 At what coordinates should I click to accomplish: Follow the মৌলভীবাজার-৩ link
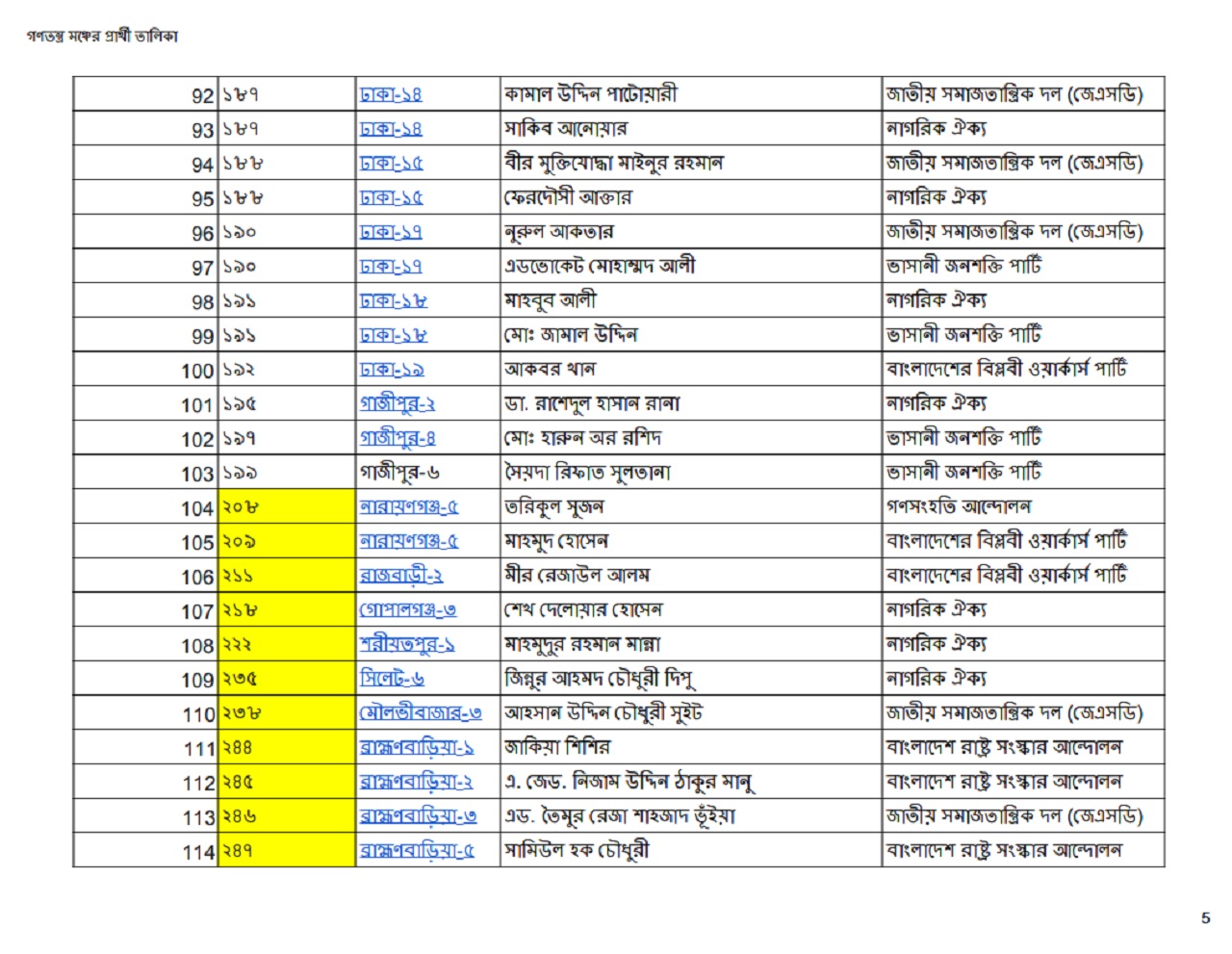(420, 713)
